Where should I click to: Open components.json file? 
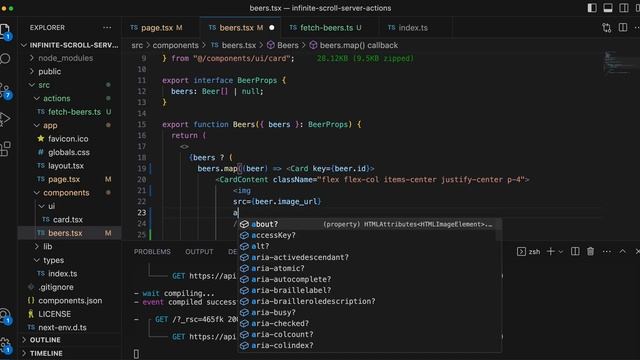pyautogui.click(x=69, y=300)
